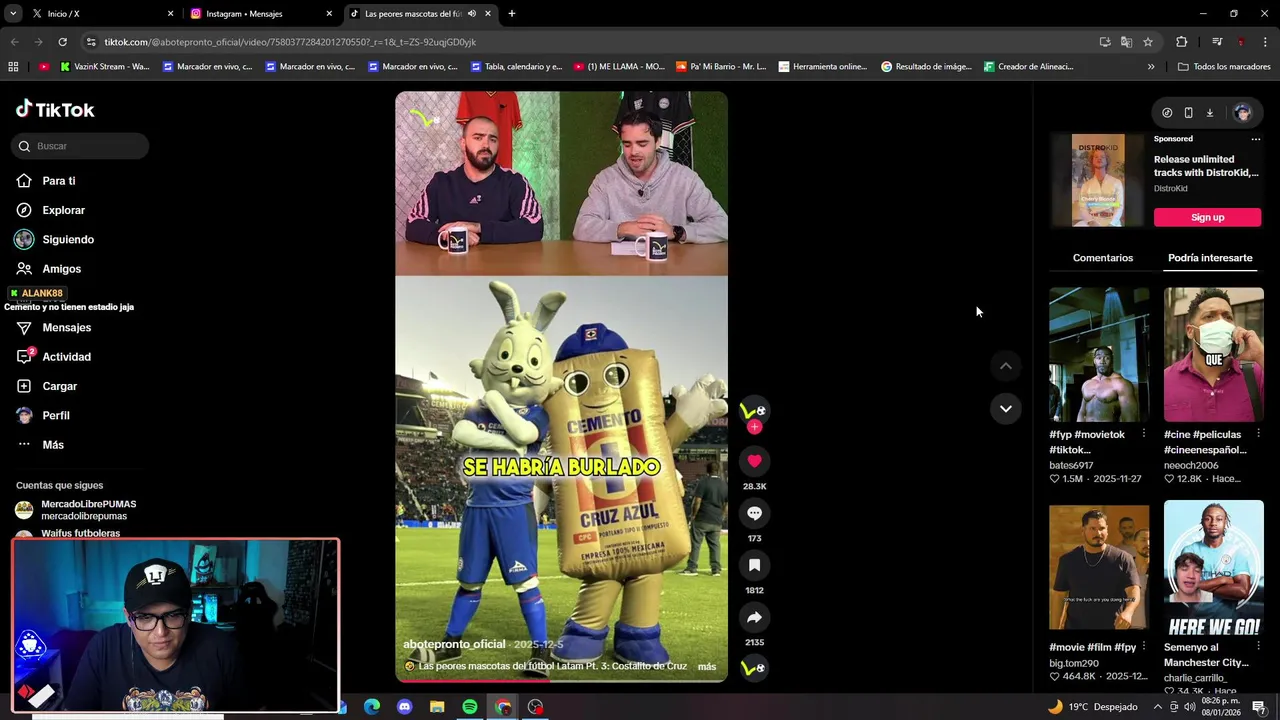
Task: Open a new browser tab
Action: [x=512, y=14]
